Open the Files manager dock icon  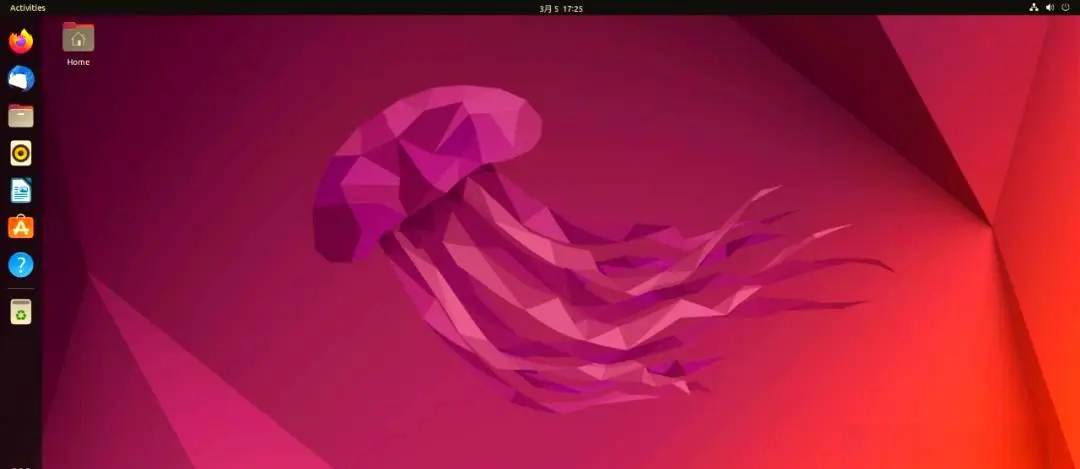(x=21, y=116)
